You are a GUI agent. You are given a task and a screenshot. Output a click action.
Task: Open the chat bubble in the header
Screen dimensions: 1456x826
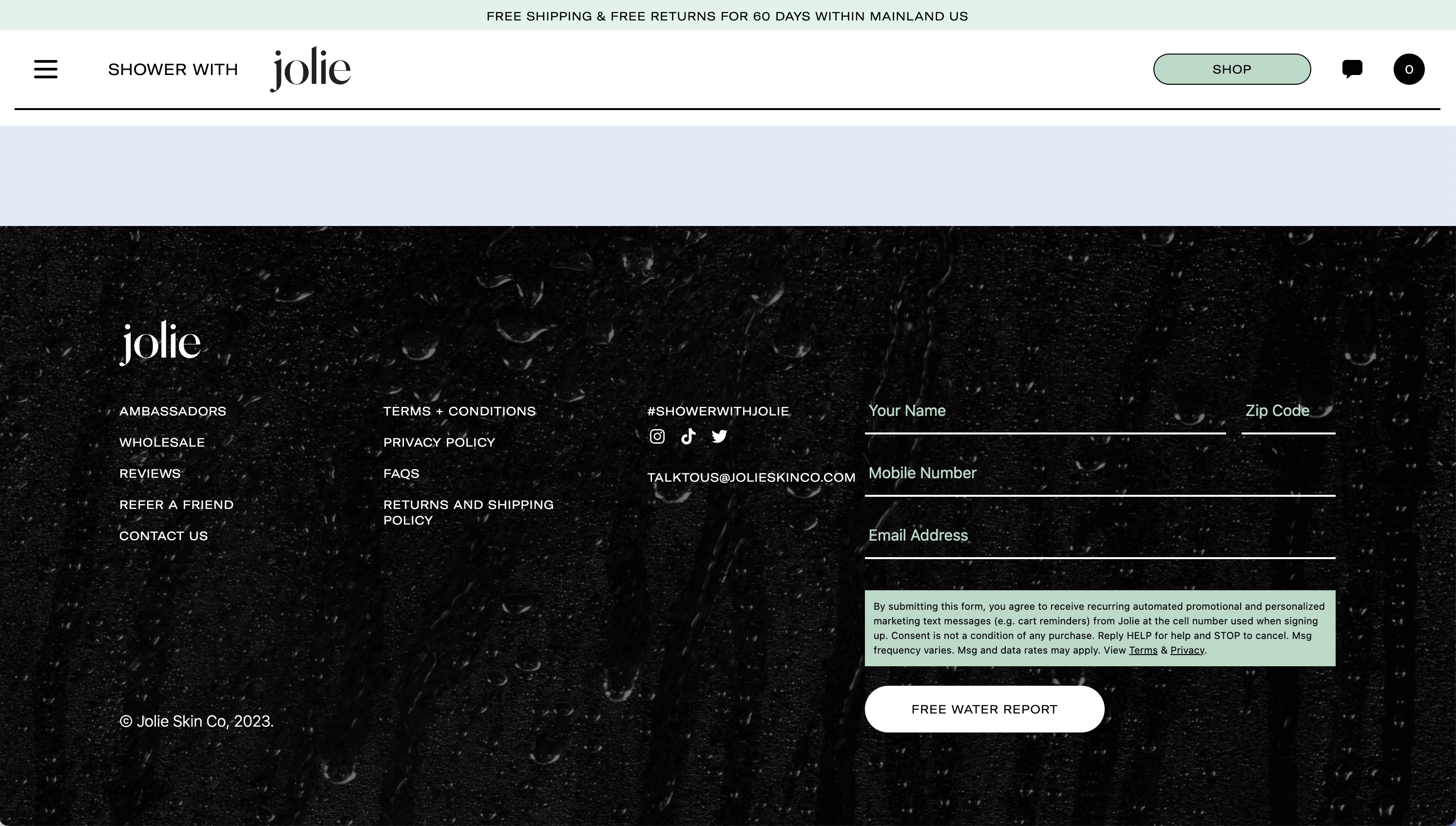(x=1352, y=69)
